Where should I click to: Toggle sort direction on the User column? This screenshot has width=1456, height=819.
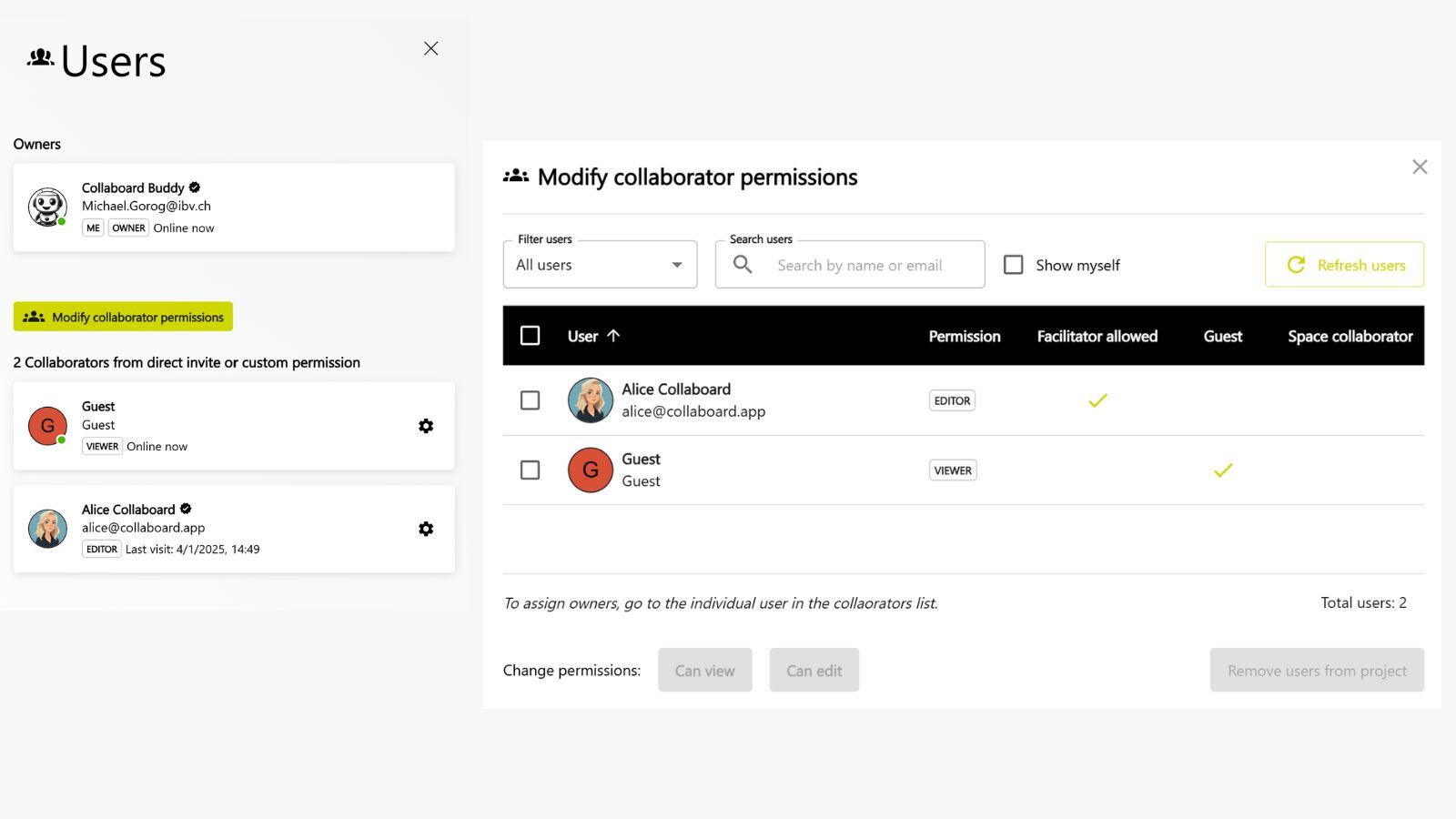pos(613,336)
